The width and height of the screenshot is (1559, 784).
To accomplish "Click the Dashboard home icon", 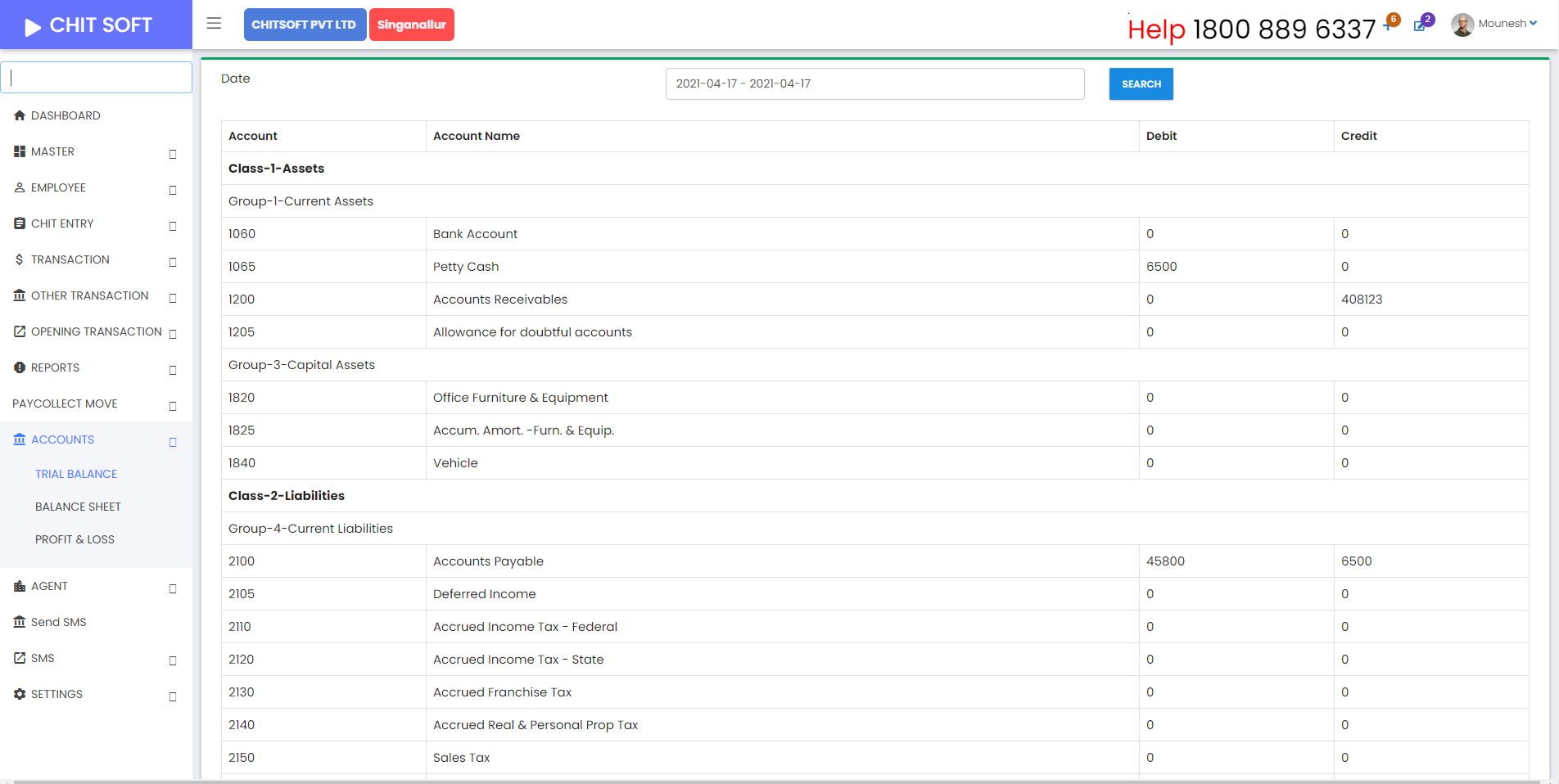I will point(20,115).
